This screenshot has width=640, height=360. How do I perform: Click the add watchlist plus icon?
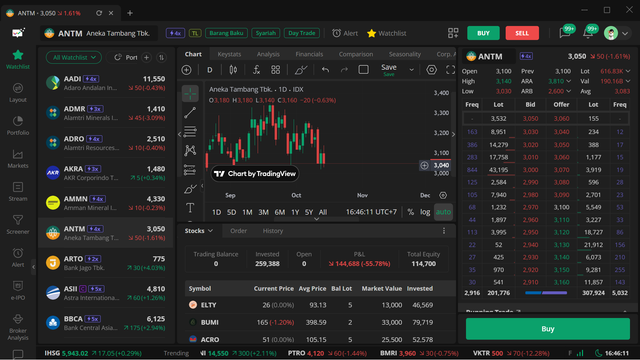point(147,58)
